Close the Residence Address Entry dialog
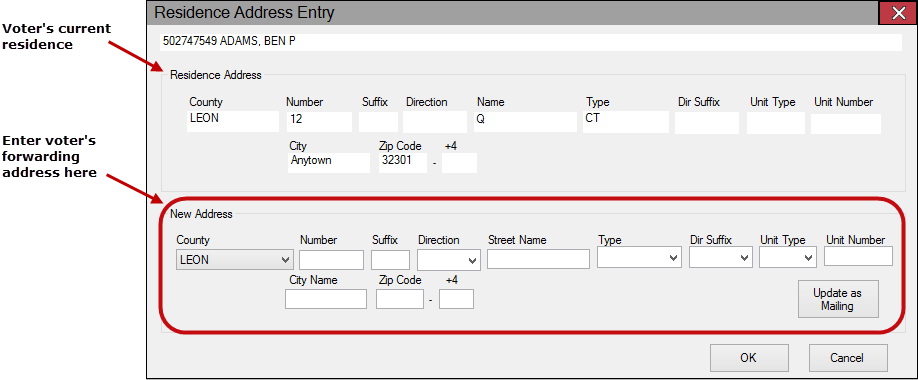Image resolution: width=918 pixels, height=380 pixels. (898, 13)
